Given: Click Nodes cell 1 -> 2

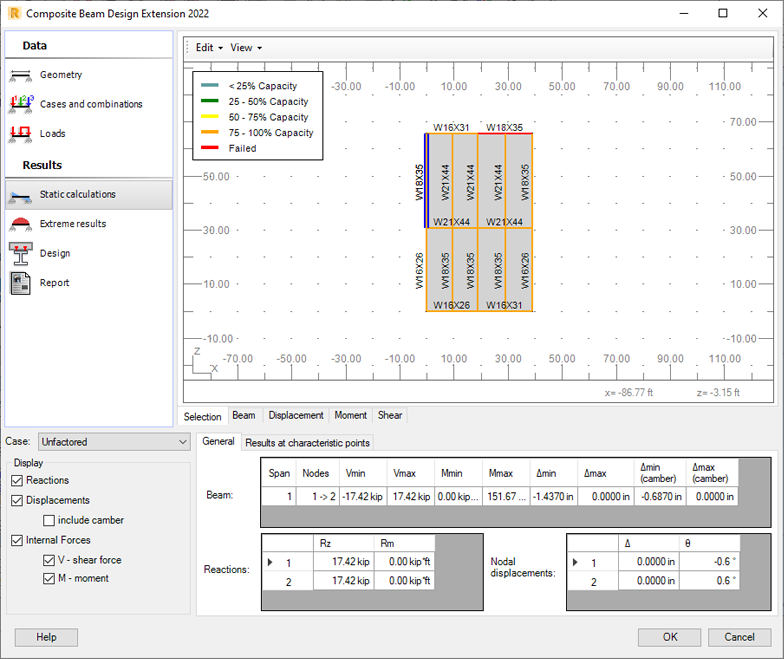Looking at the screenshot, I should point(318,497).
